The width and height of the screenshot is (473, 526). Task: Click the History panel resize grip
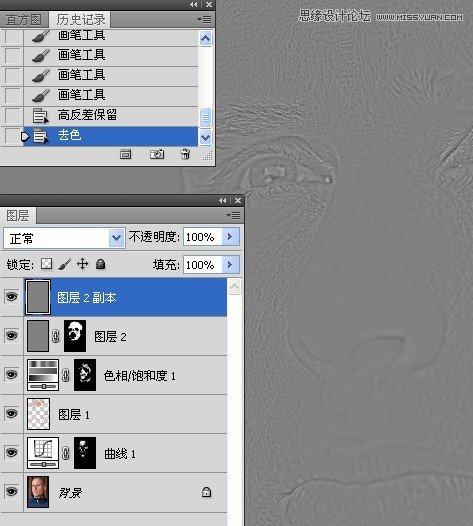pos(208,156)
